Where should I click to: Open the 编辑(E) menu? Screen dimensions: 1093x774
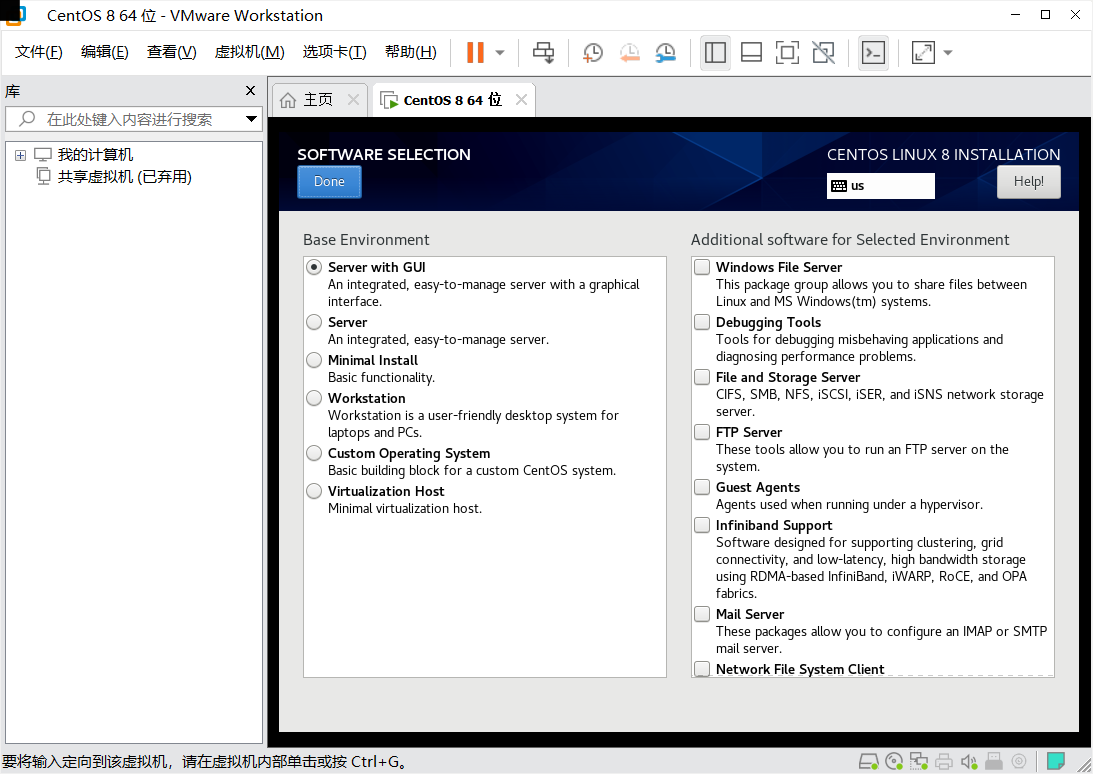[x=105, y=52]
